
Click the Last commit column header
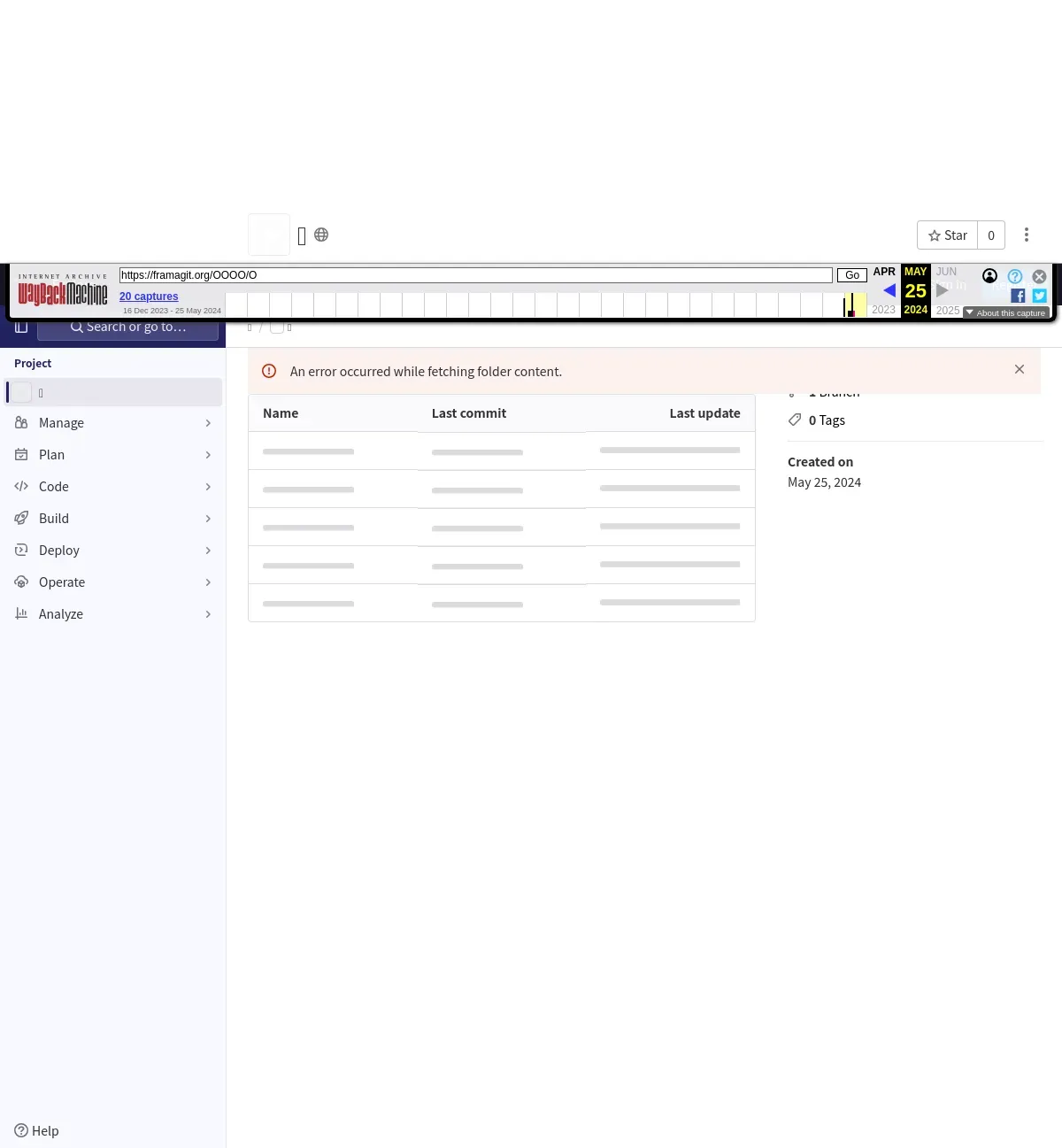[x=469, y=413]
